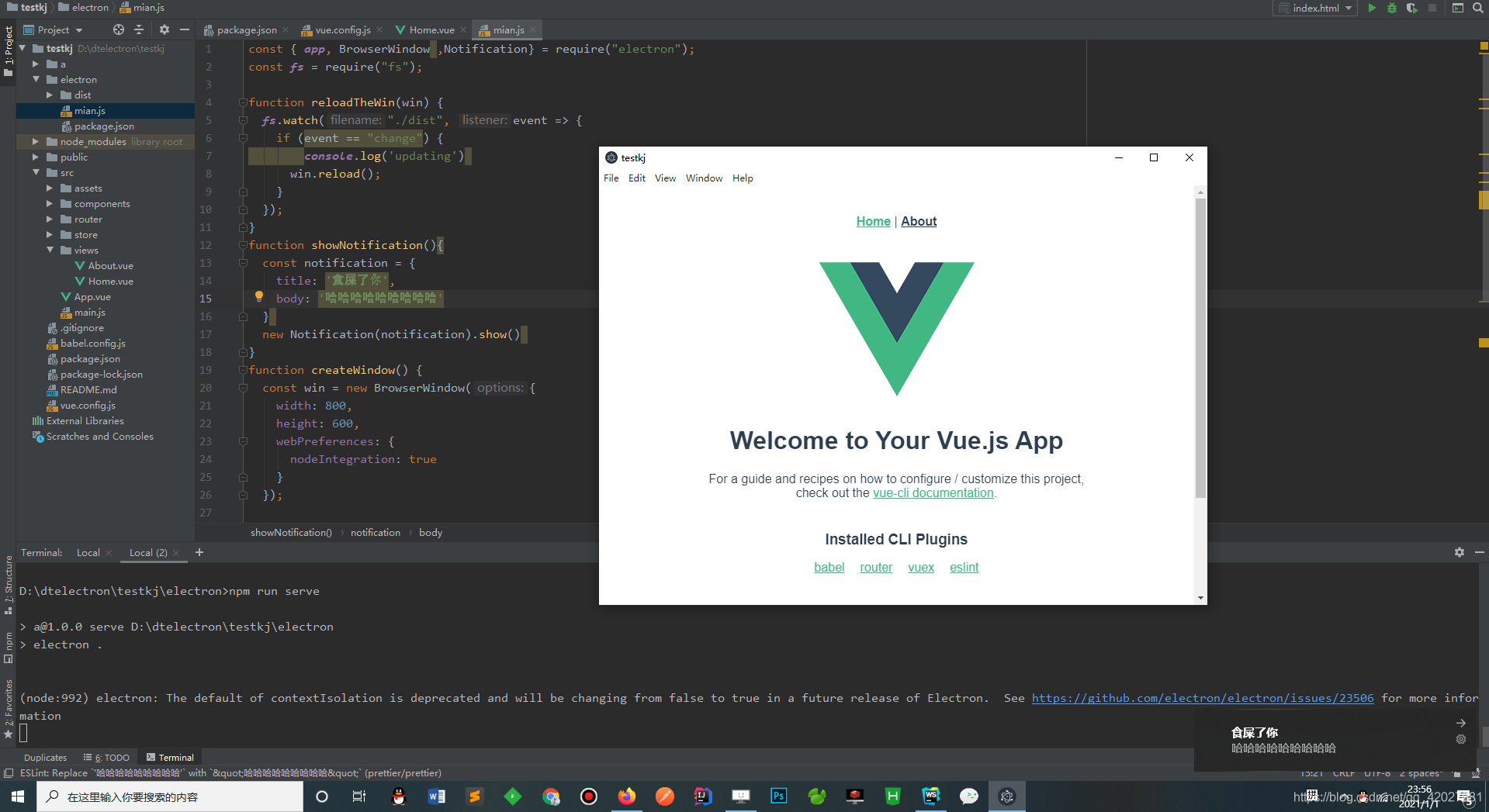Expand the dist folder
This screenshot has width=1489, height=812.
coord(50,95)
